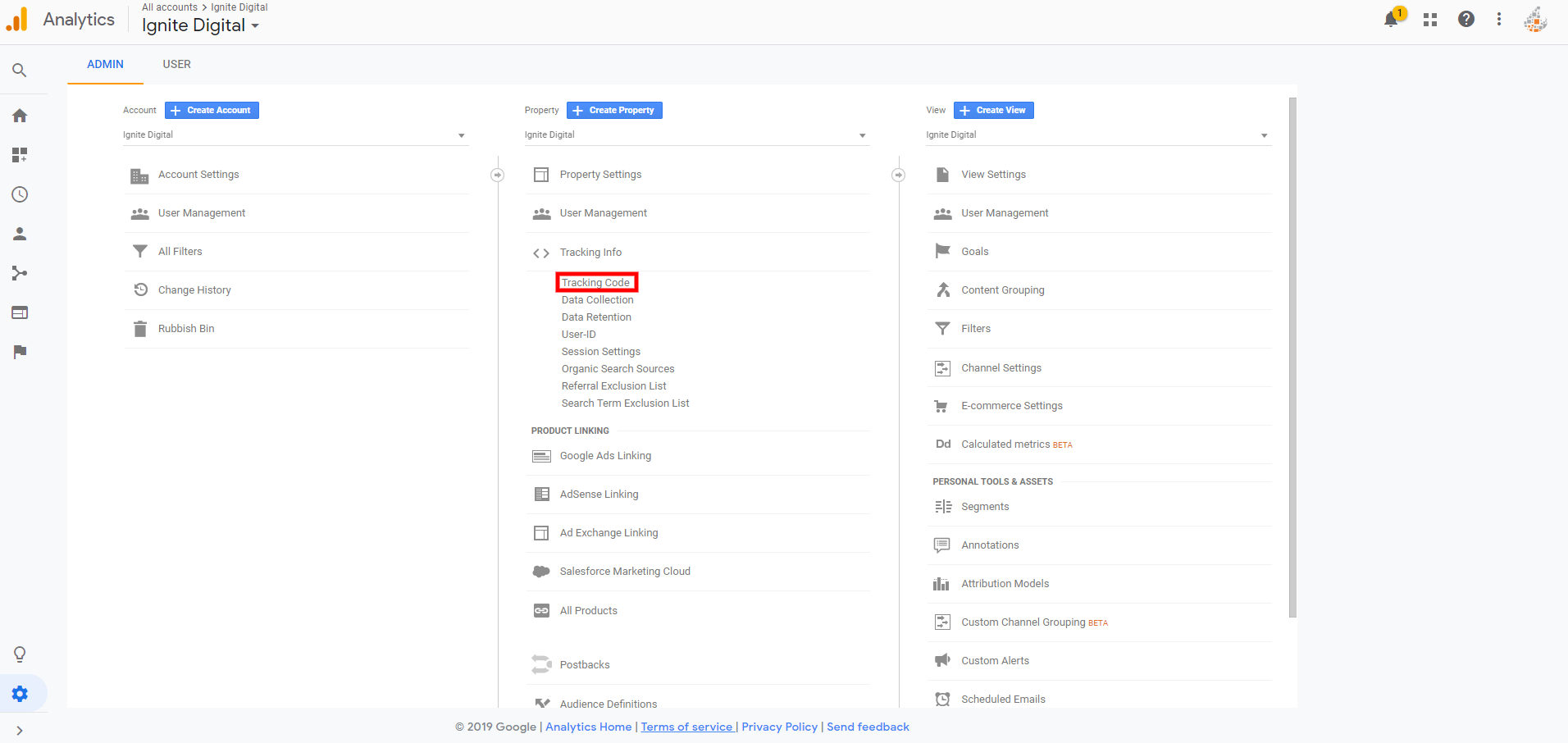1568x743 pixels.
Task: Click the Create Property button
Action: (614, 110)
